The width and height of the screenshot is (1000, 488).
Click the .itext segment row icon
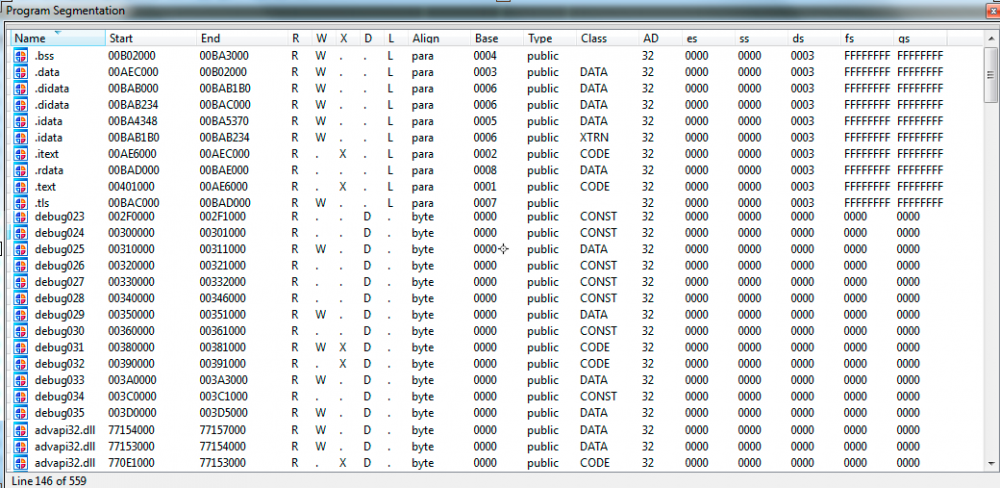click(21, 154)
